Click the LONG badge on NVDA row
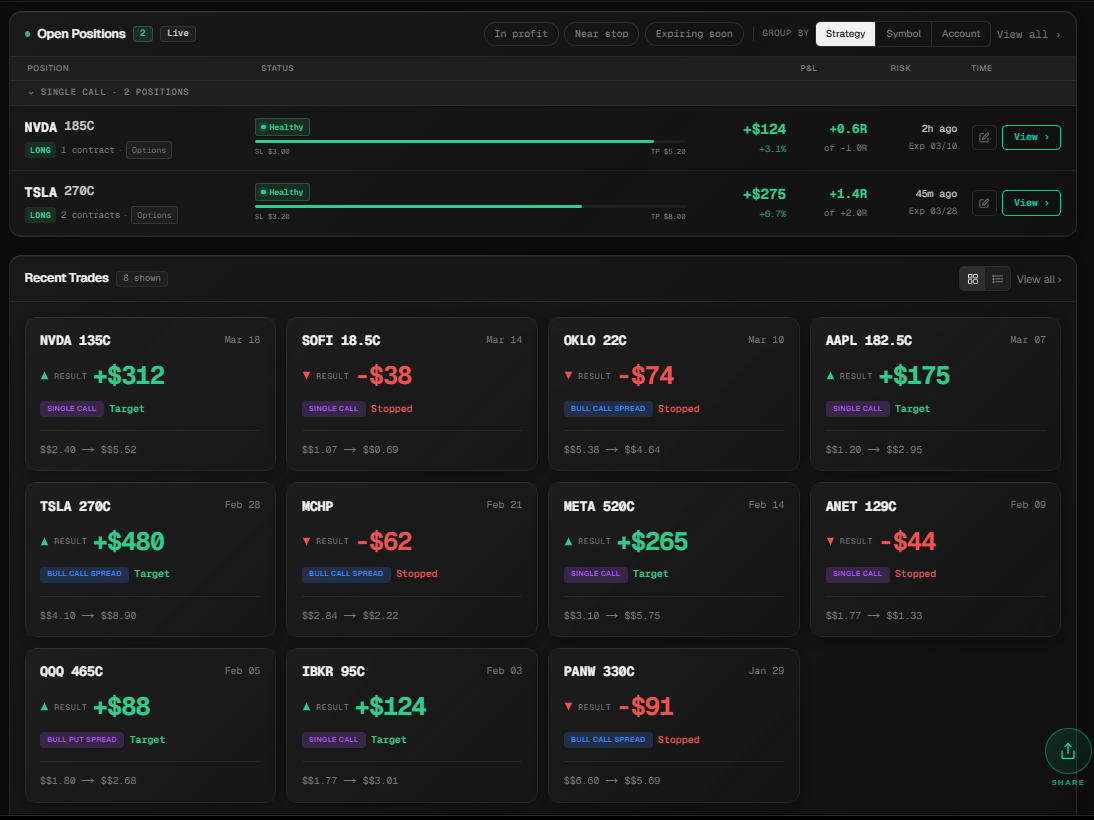This screenshot has width=1094, height=820. tap(40, 150)
